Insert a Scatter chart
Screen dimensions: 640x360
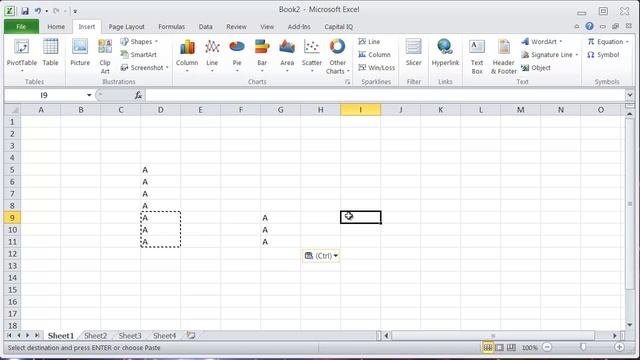tap(312, 56)
